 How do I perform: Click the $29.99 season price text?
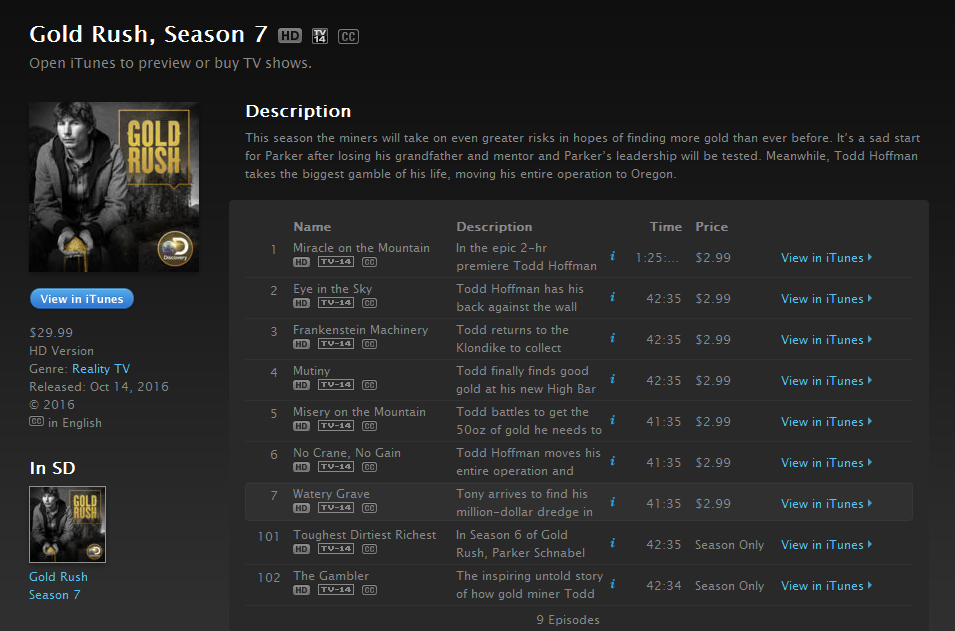point(51,333)
